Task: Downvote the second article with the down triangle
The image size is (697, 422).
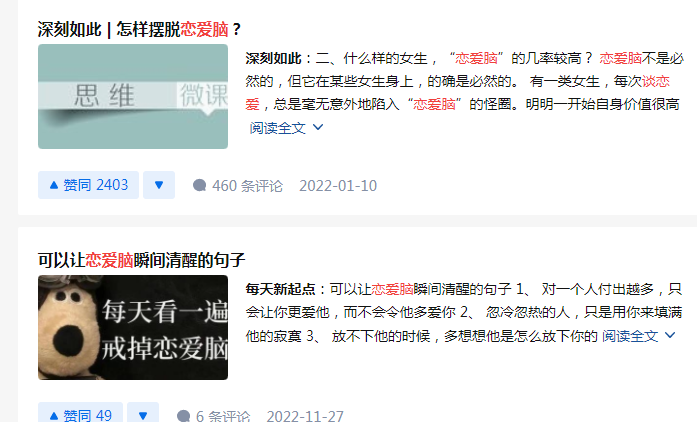Action: click(143, 414)
